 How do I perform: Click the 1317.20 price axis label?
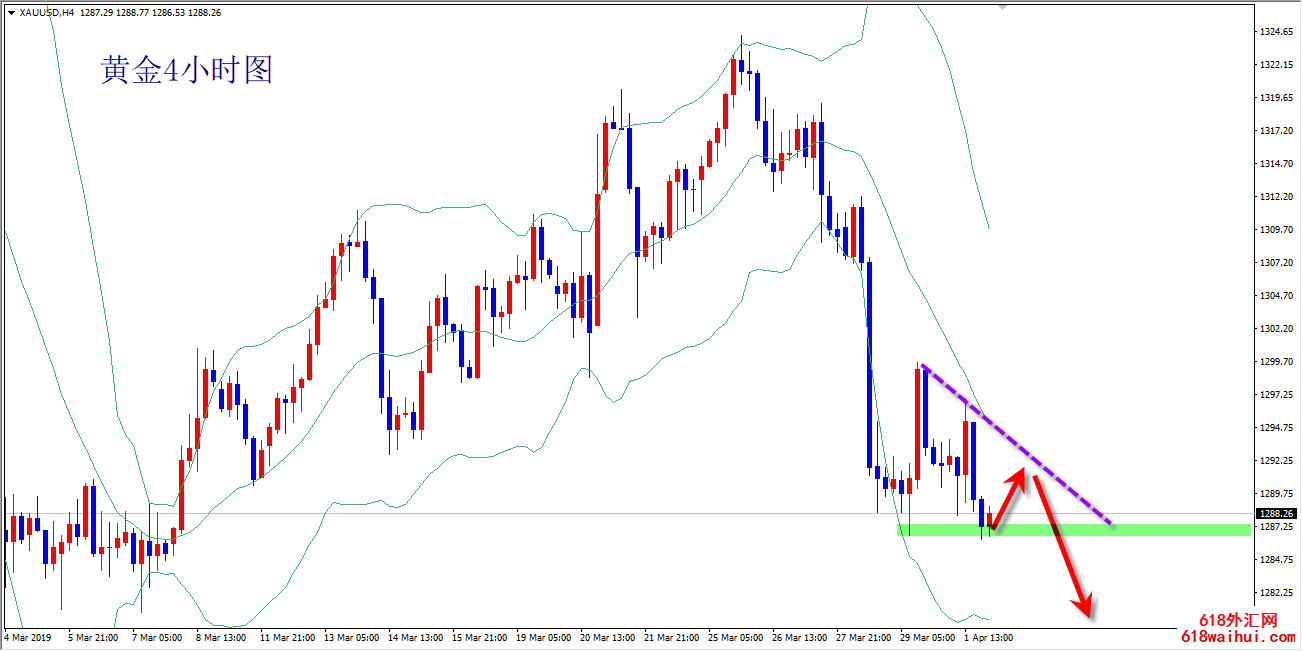1275,131
